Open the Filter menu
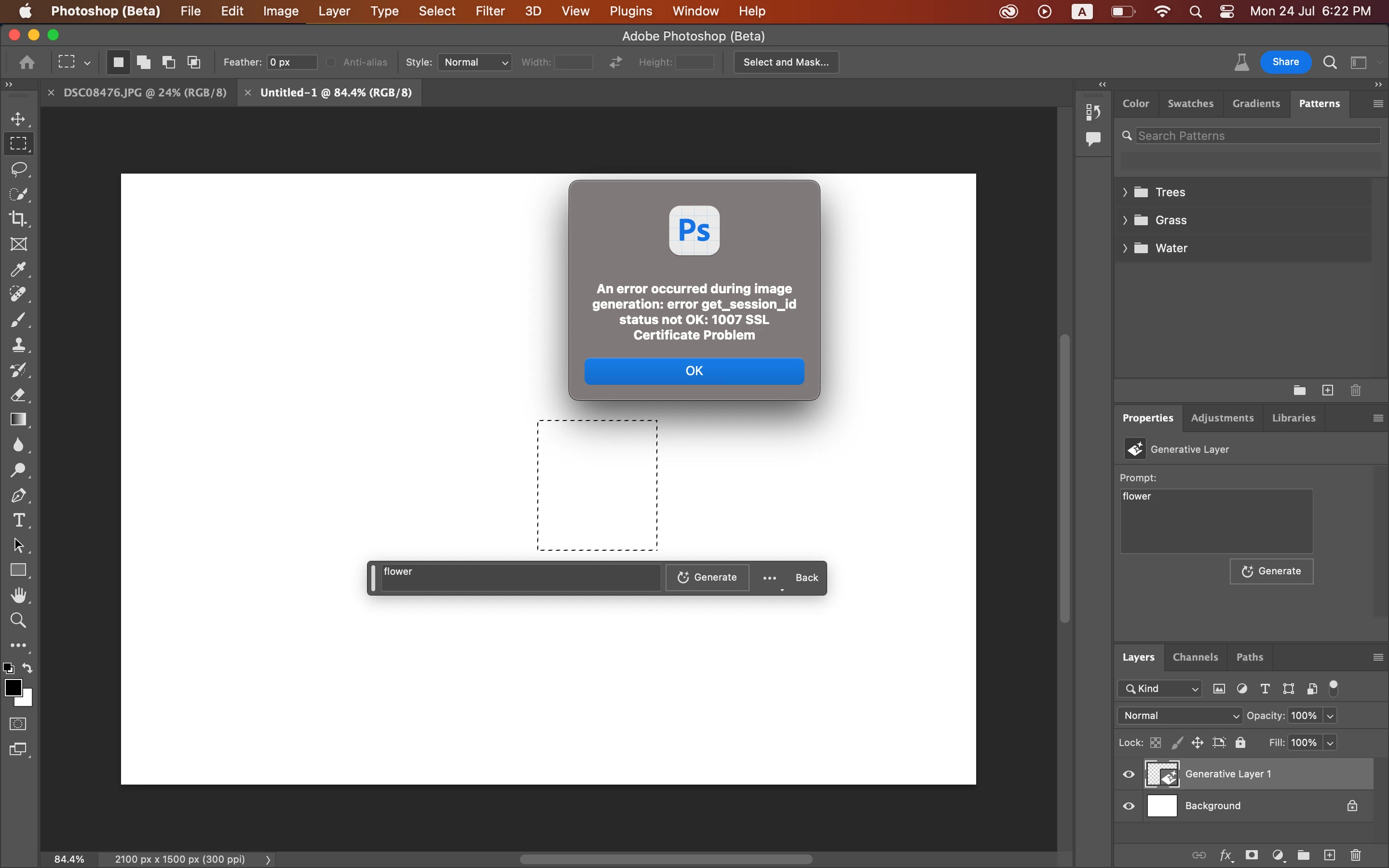The height and width of the screenshot is (868, 1389). click(490, 11)
